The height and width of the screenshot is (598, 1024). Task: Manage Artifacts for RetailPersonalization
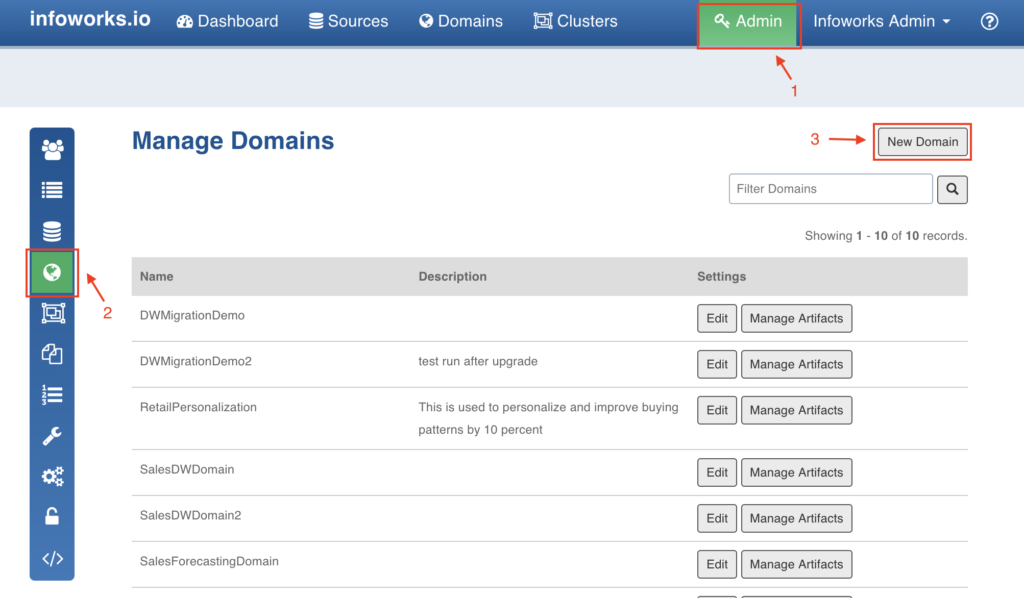(796, 410)
